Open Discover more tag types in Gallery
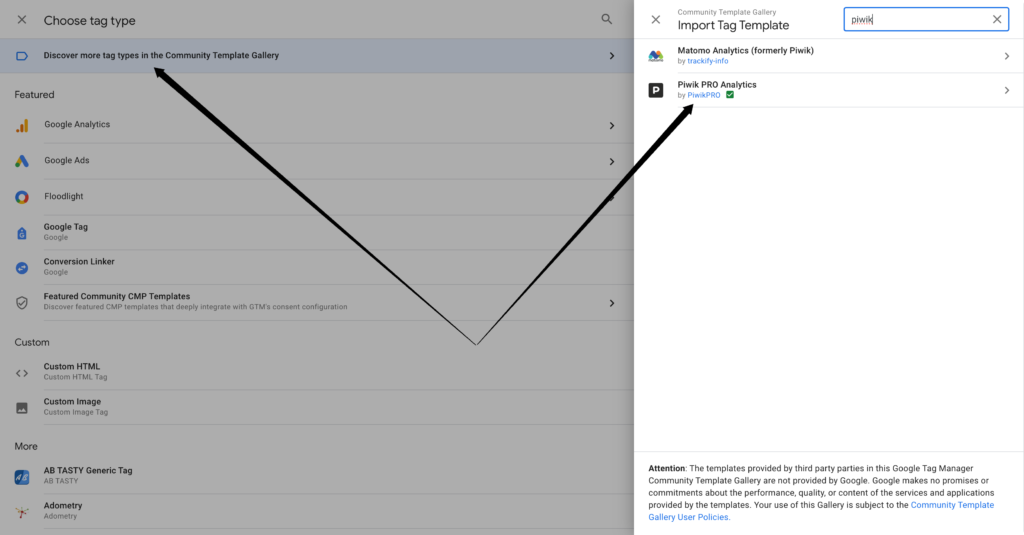 pos(161,56)
